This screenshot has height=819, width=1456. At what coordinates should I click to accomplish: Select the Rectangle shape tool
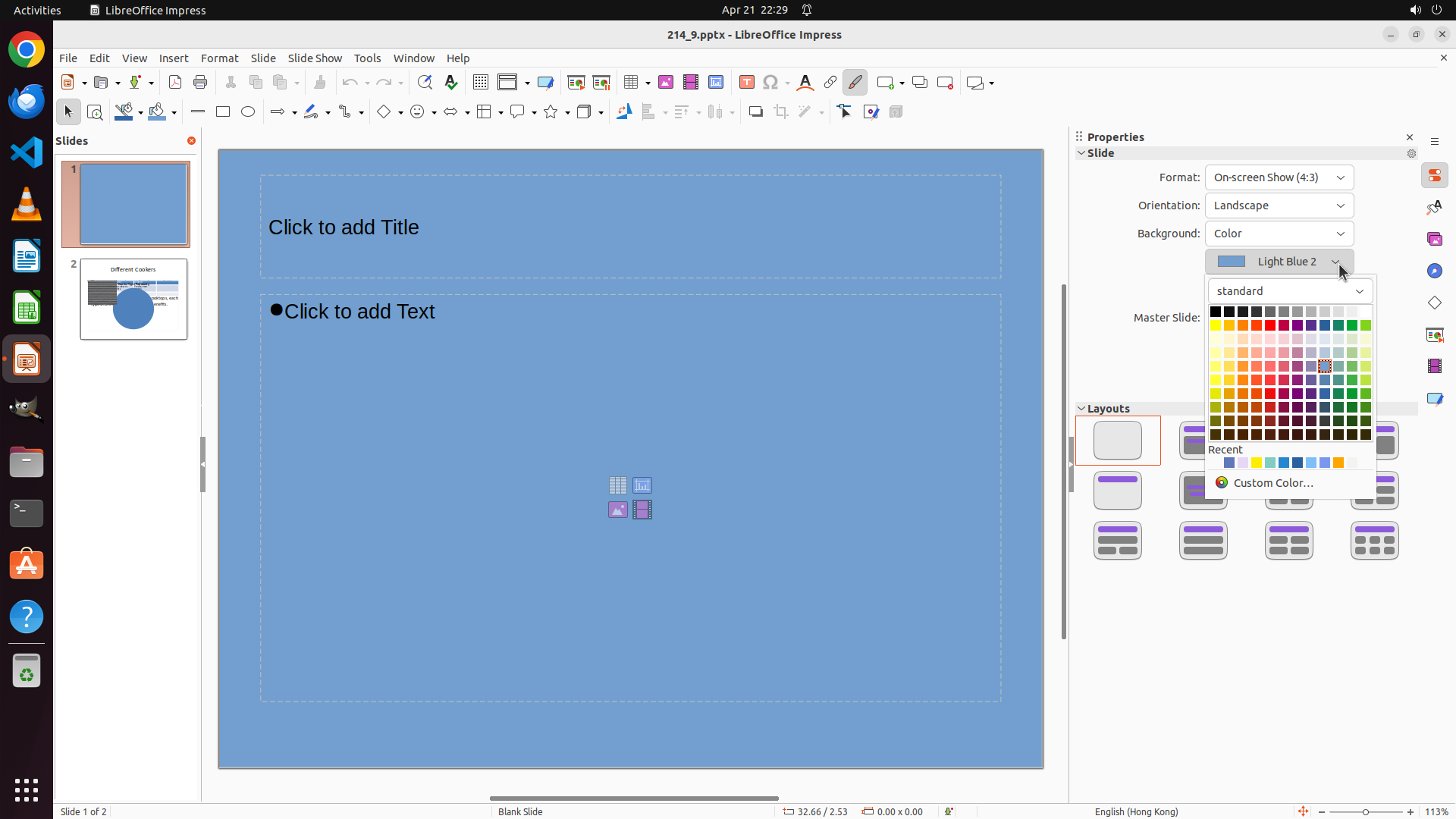click(x=223, y=112)
